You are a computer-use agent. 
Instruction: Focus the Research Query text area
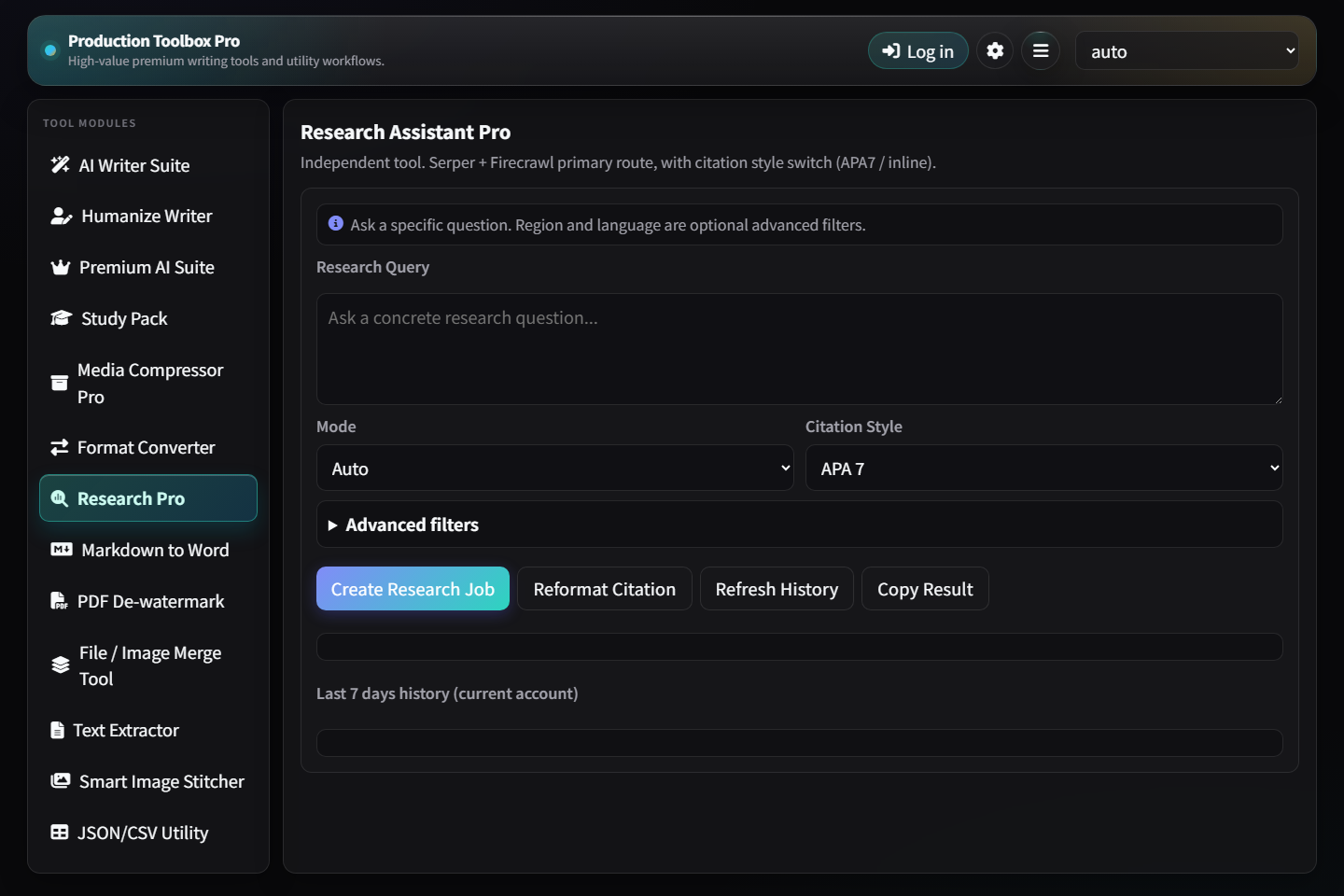pyautogui.click(x=799, y=349)
